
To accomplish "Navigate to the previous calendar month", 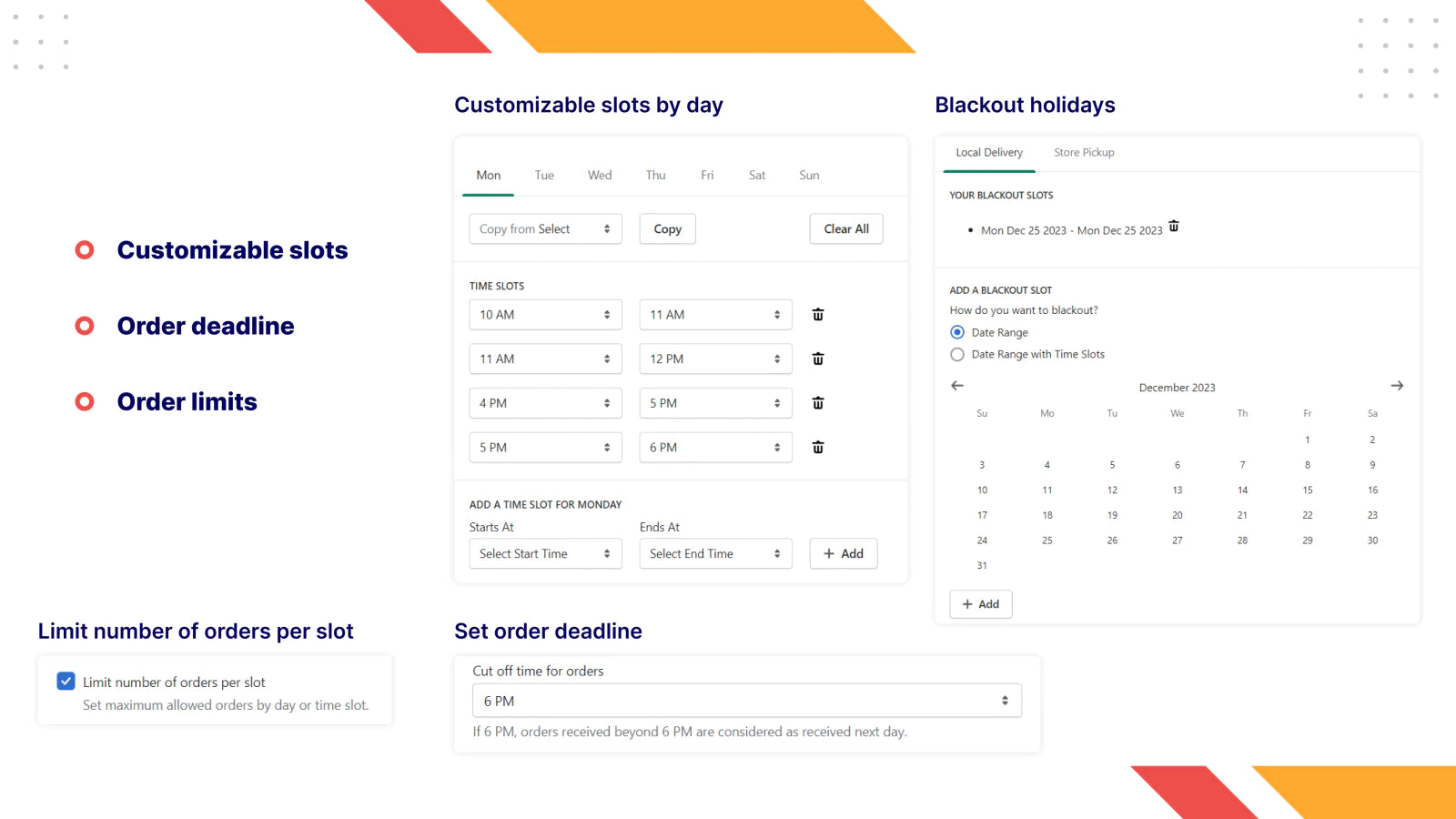I will (956, 386).
